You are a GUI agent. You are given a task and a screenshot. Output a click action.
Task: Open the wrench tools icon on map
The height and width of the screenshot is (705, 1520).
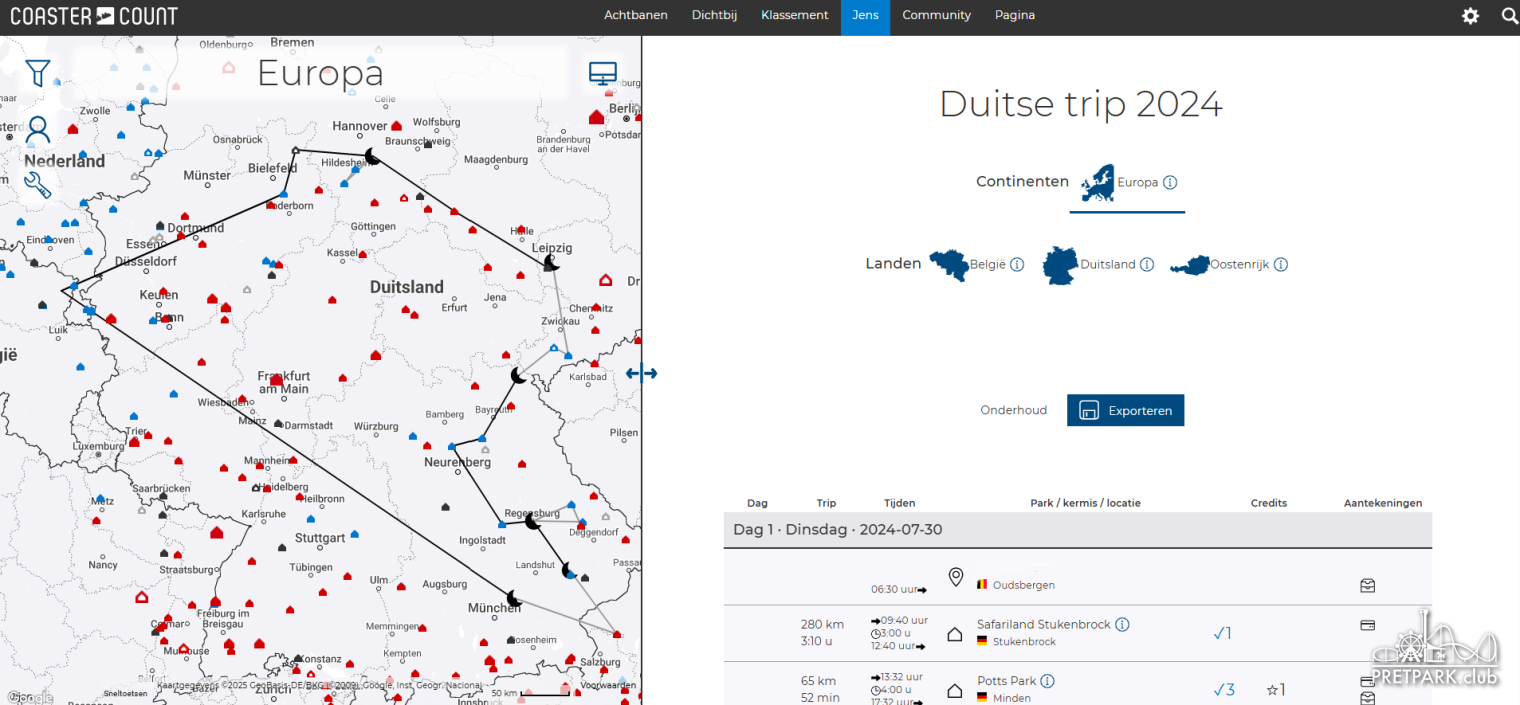point(37,185)
